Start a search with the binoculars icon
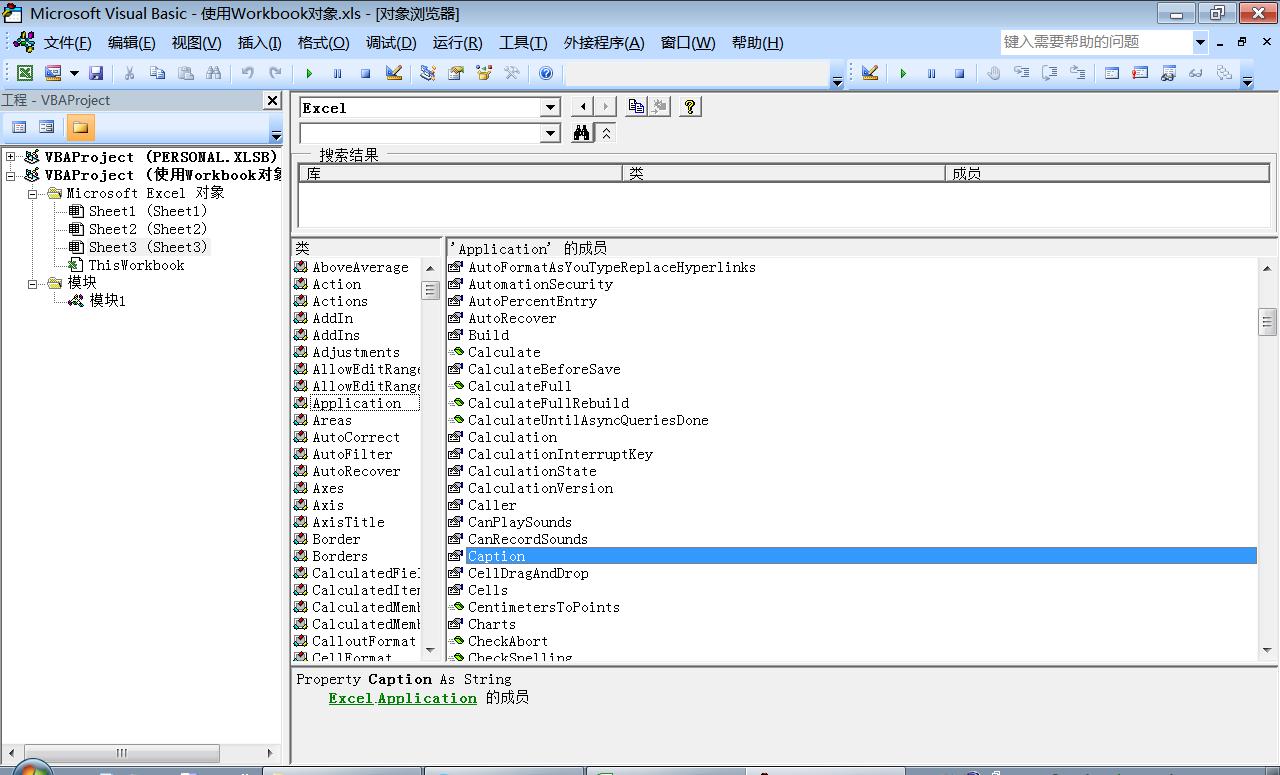 583,131
